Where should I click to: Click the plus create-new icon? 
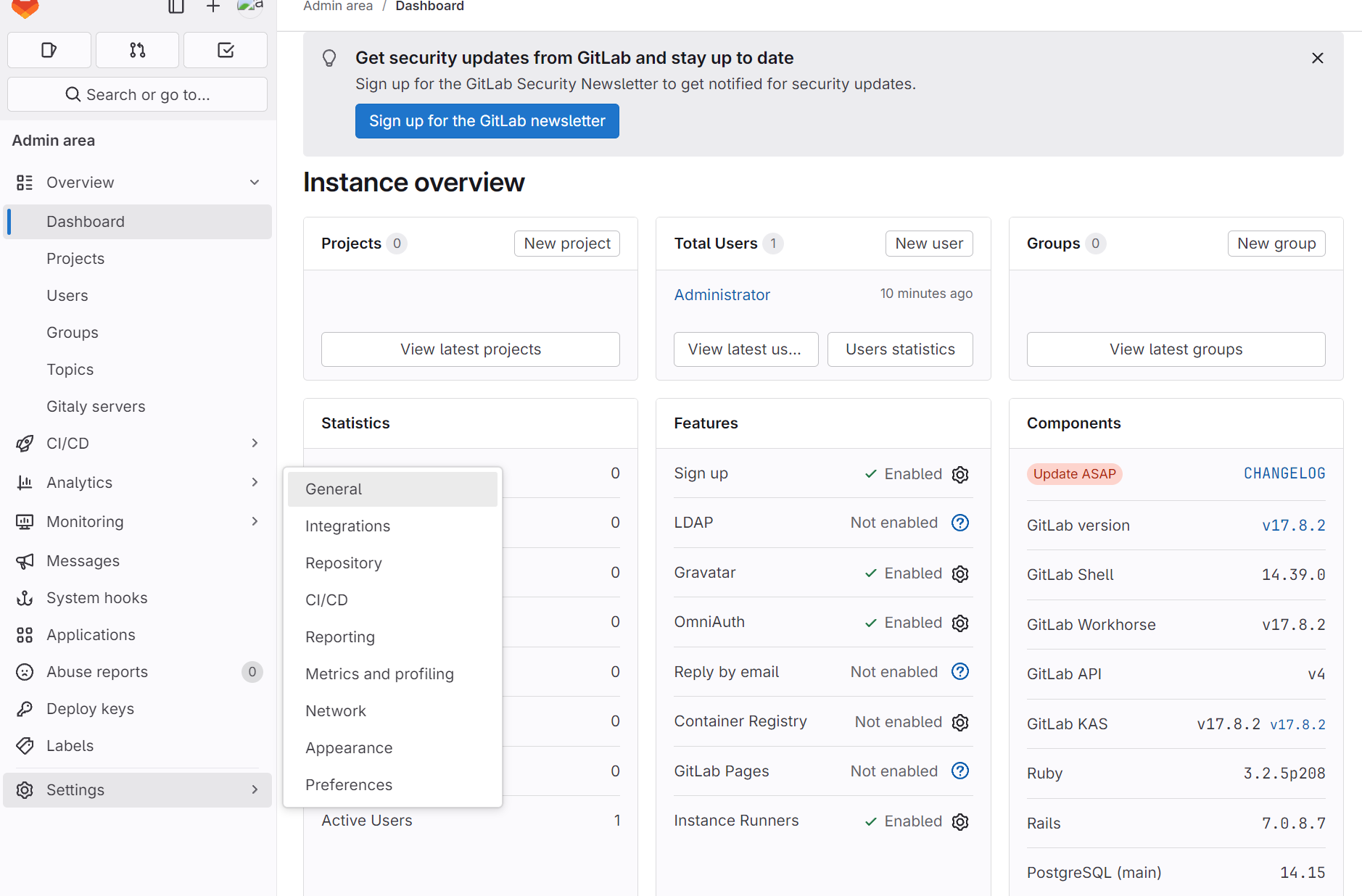213,7
